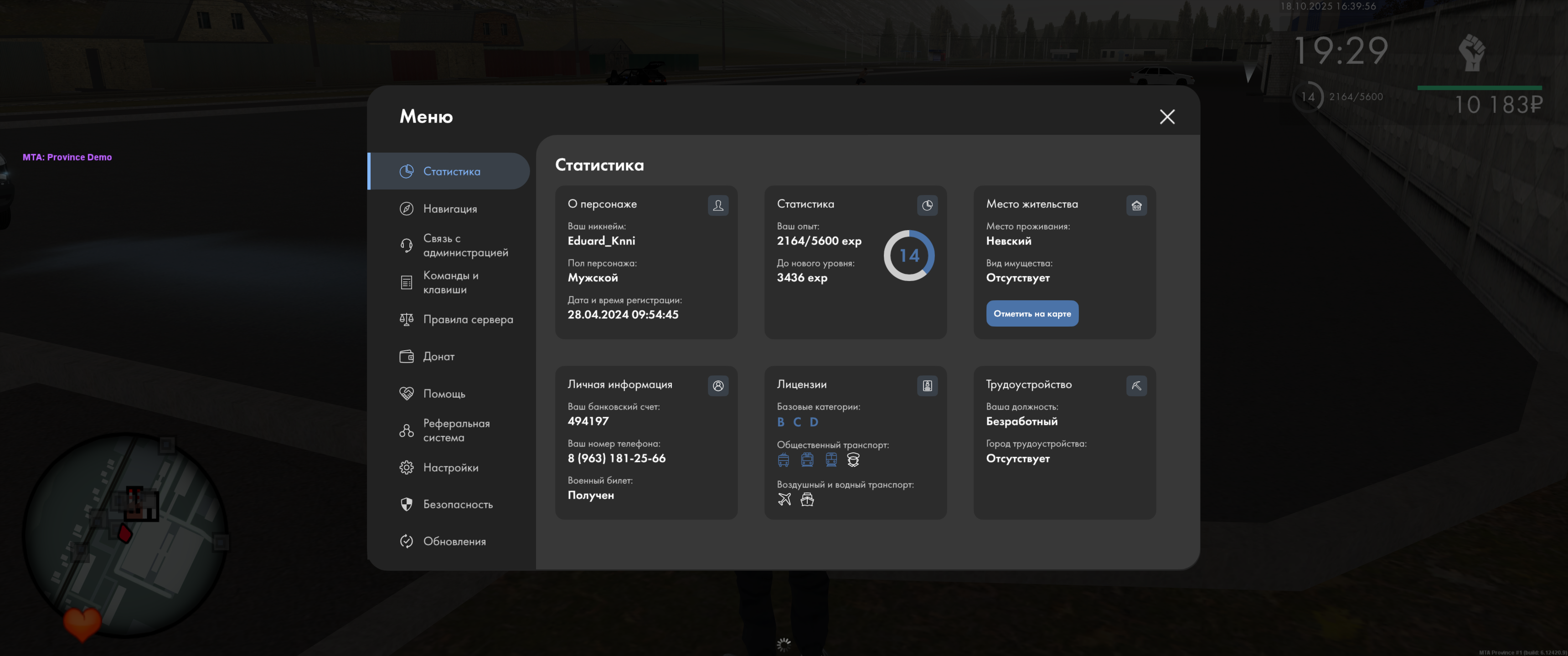1568x656 pixels.
Task: Click the first bus transport license icon
Action: pyautogui.click(x=783, y=460)
